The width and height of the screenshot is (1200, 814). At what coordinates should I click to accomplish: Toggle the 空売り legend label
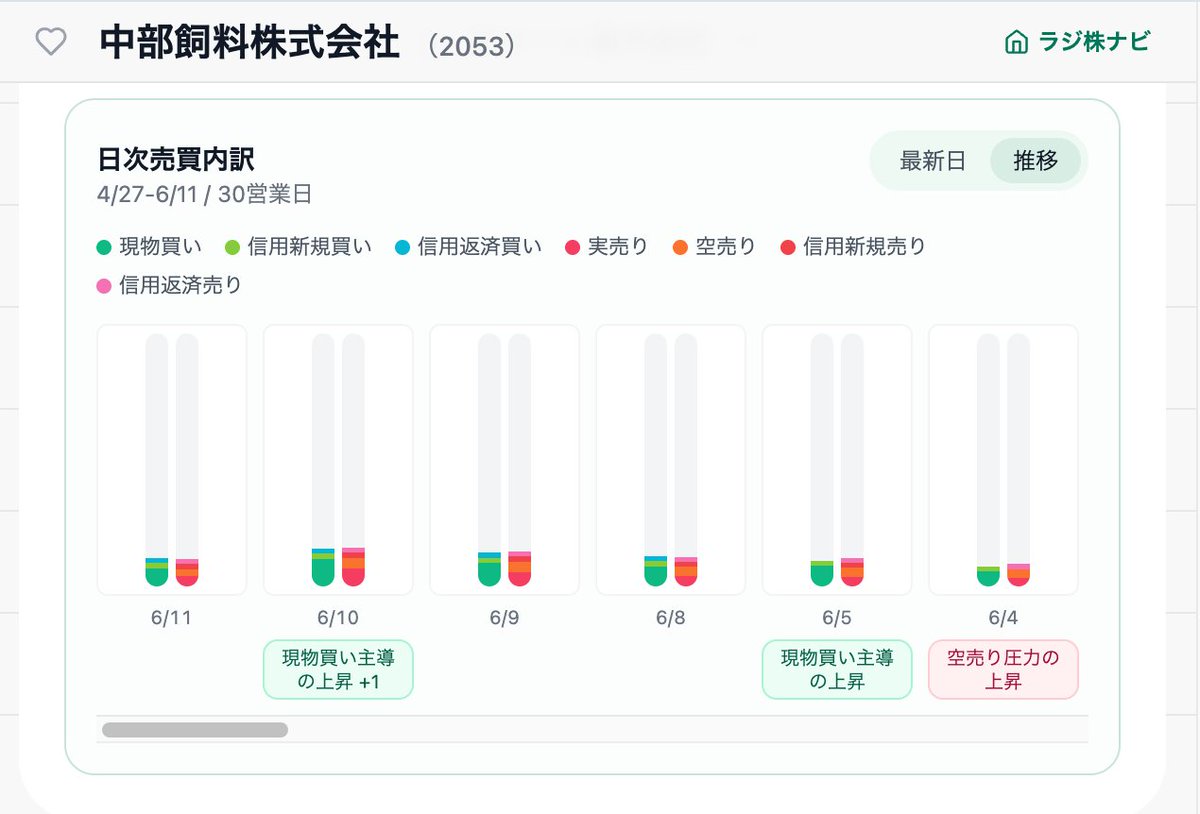[725, 247]
